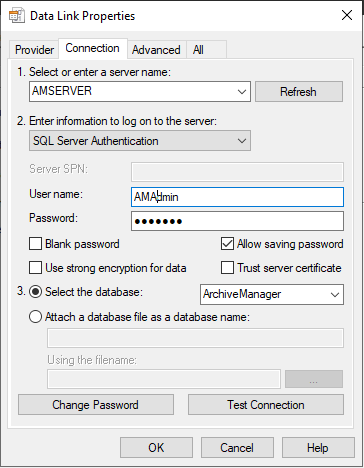Click the Refresh button
This screenshot has height=468, width=364.
coord(299,92)
